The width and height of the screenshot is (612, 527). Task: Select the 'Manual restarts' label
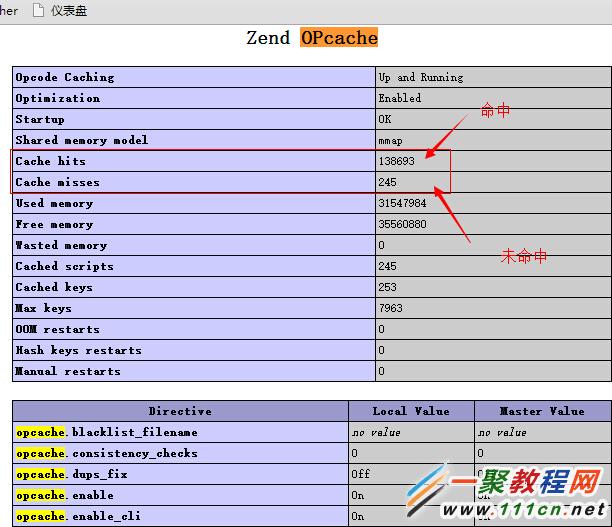(x=68, y=371)
